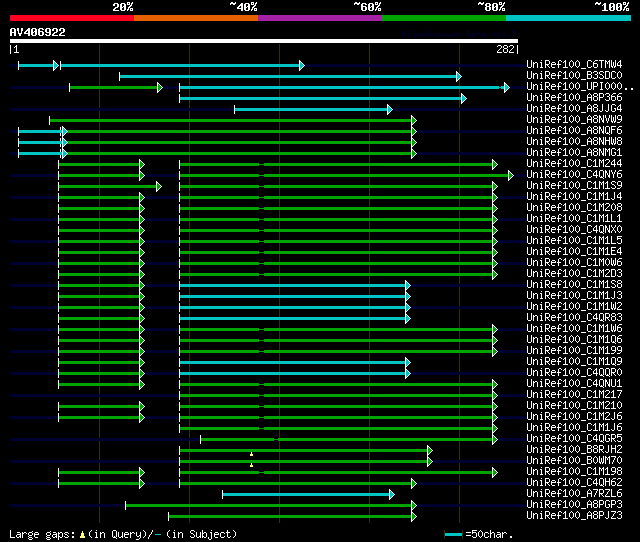Select the UniRef100_C1M1L1 label
This screenshot has width=640, height=542.
[574, 219]
